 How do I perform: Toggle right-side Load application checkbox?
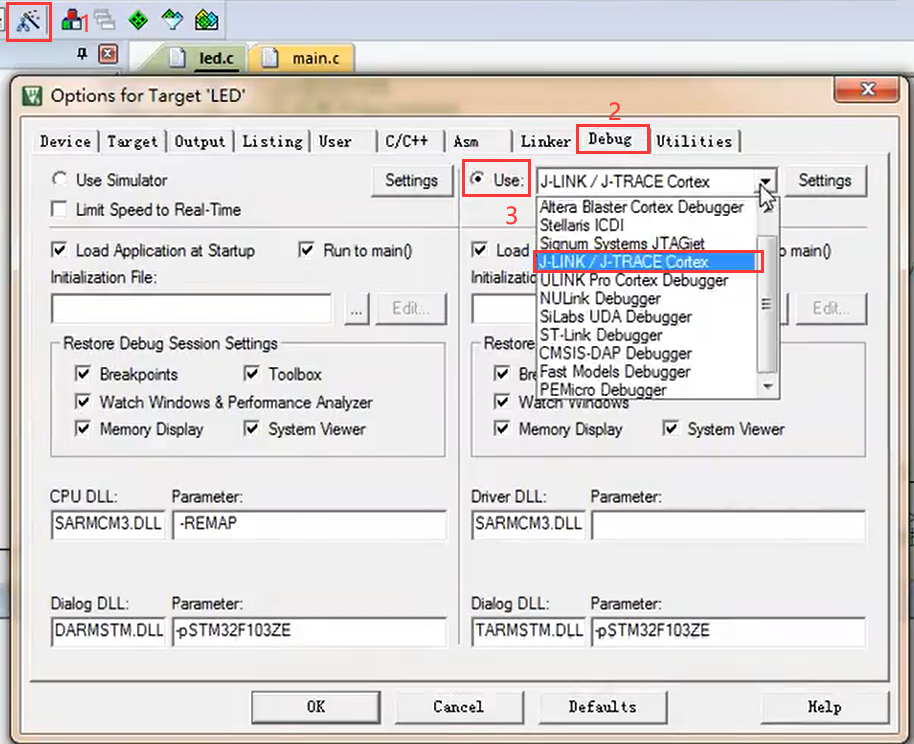[x=479, y=250]
